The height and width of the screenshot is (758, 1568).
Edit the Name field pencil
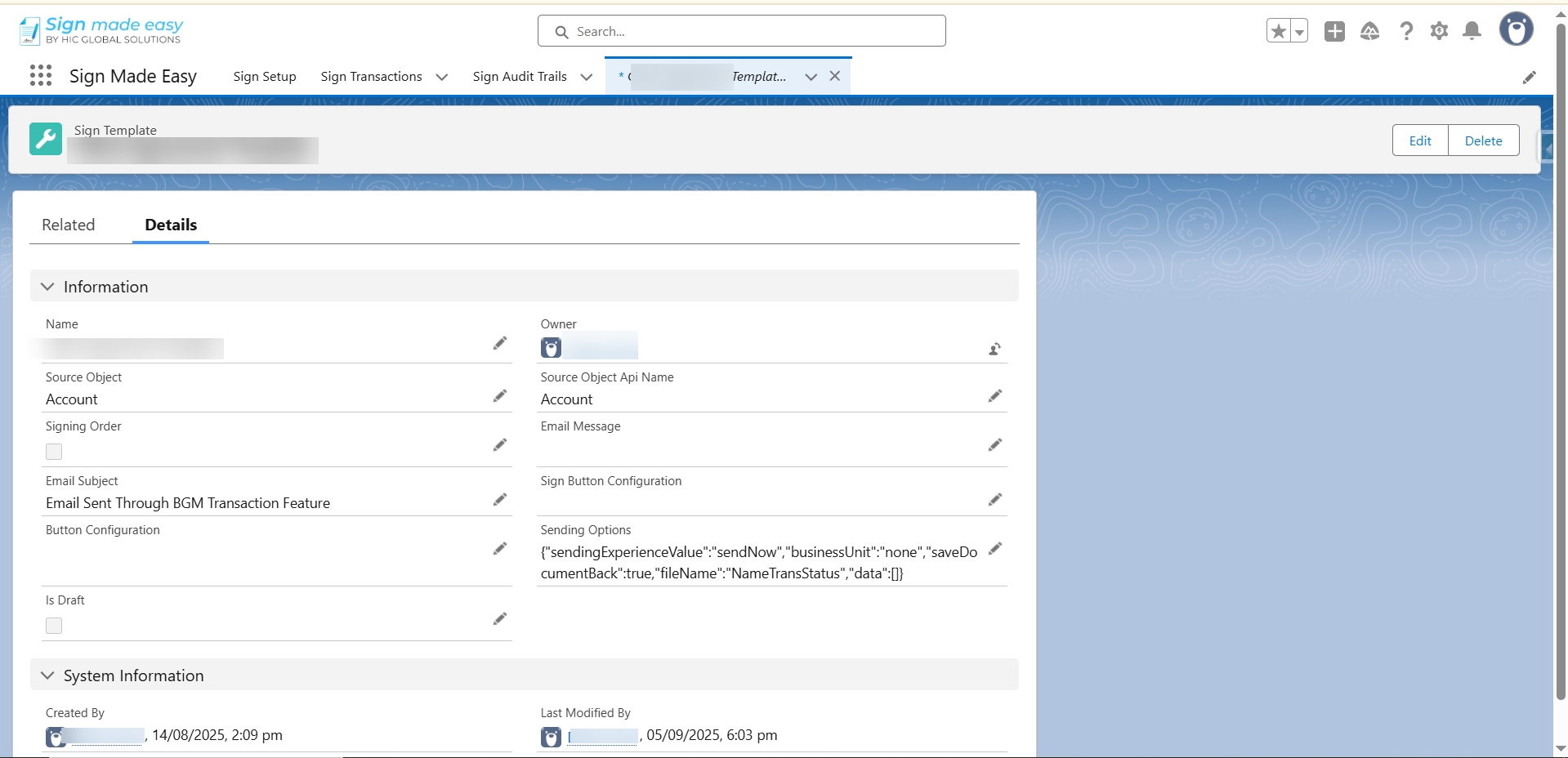tap(500, 344)
